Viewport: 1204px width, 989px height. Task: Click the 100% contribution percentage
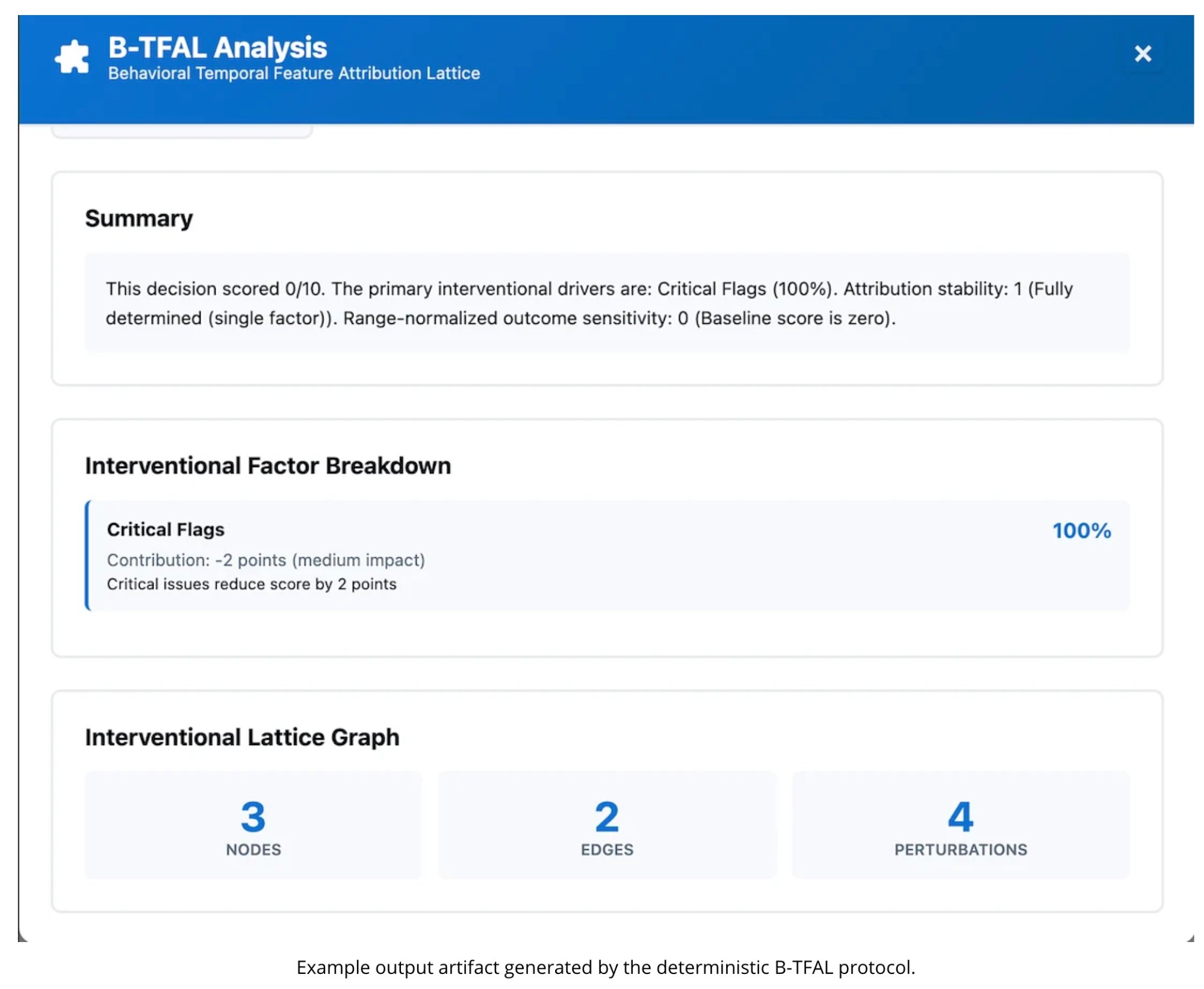[1081, 530]
